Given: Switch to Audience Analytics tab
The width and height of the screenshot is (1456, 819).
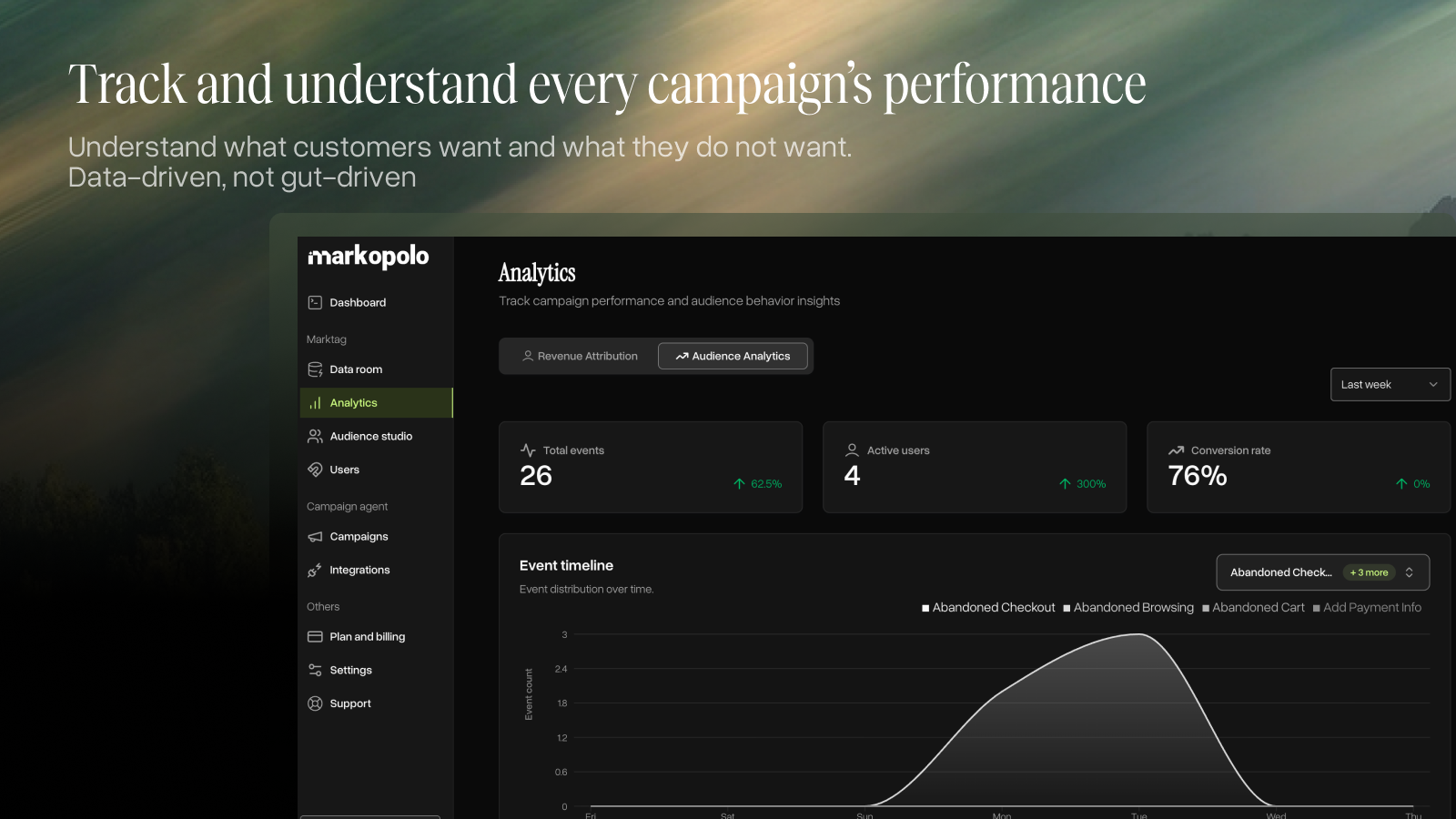Looking at the screenshot, I should (x=733, y=356).
